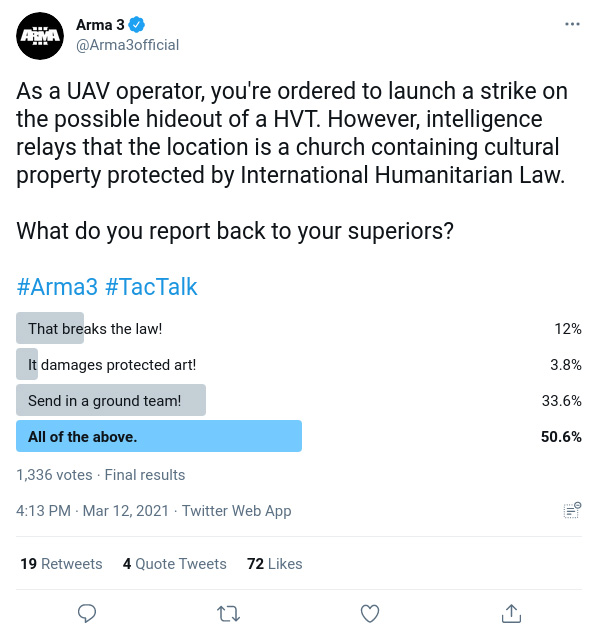The width and height of the screenshot is (598, 637).
Task: Click the tweet source label icon
Action: [572, 510]
